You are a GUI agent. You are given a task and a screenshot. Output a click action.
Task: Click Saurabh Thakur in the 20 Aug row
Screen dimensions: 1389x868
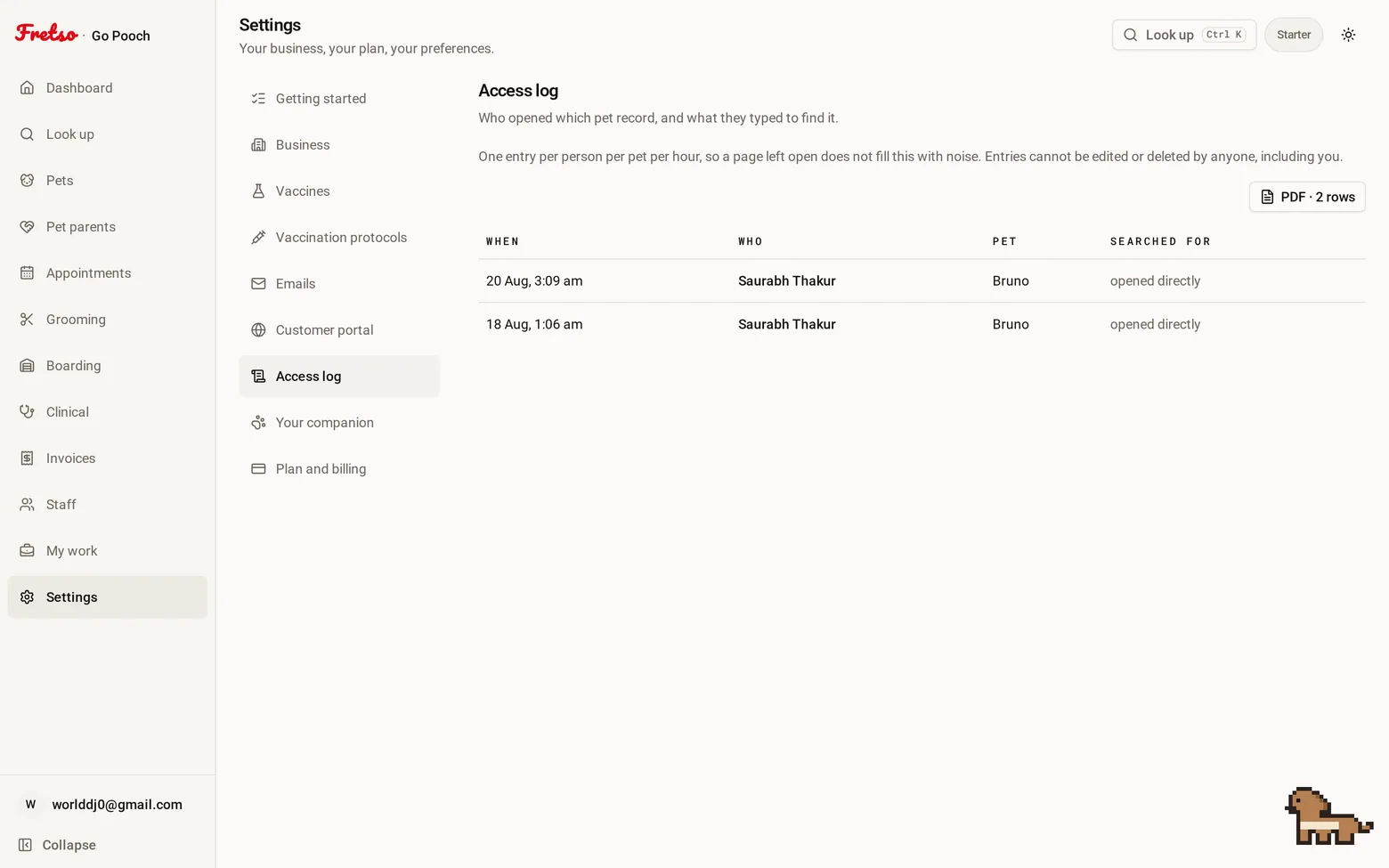click(787, 281)
